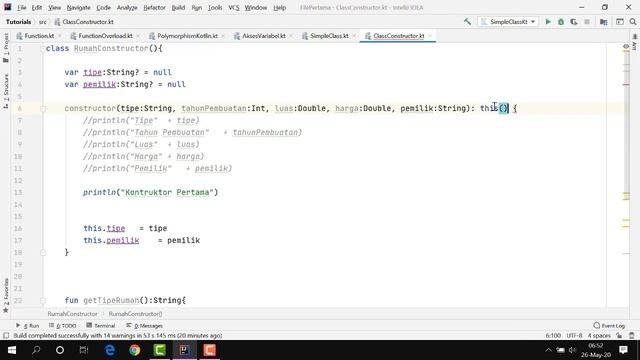
Task: Run SimpleClassKt with the green play button
Action: point(548,22)
